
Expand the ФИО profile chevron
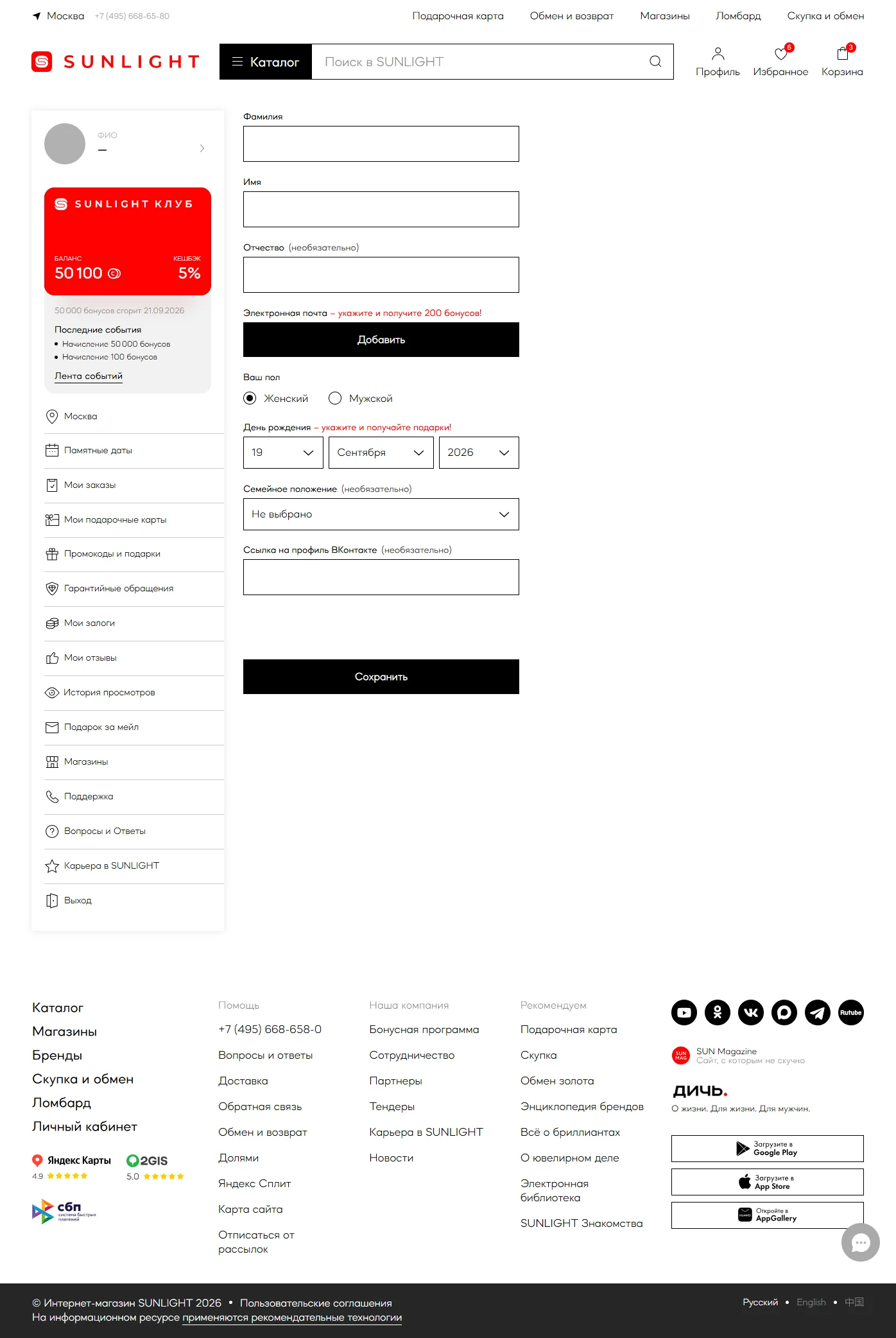(202, 148)
